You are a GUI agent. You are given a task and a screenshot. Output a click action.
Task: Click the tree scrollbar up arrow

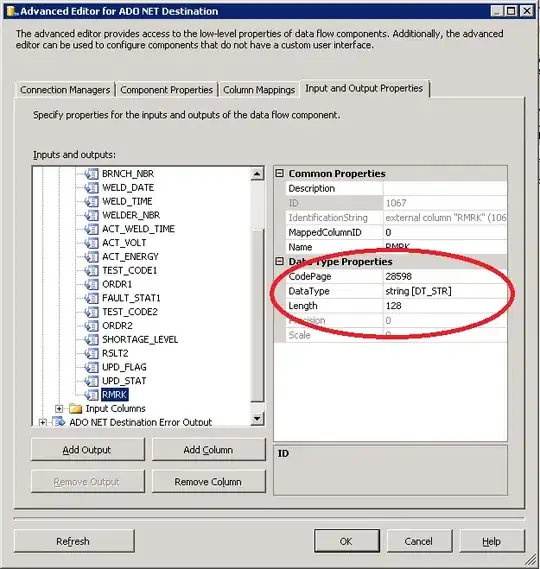click(257, 174)
